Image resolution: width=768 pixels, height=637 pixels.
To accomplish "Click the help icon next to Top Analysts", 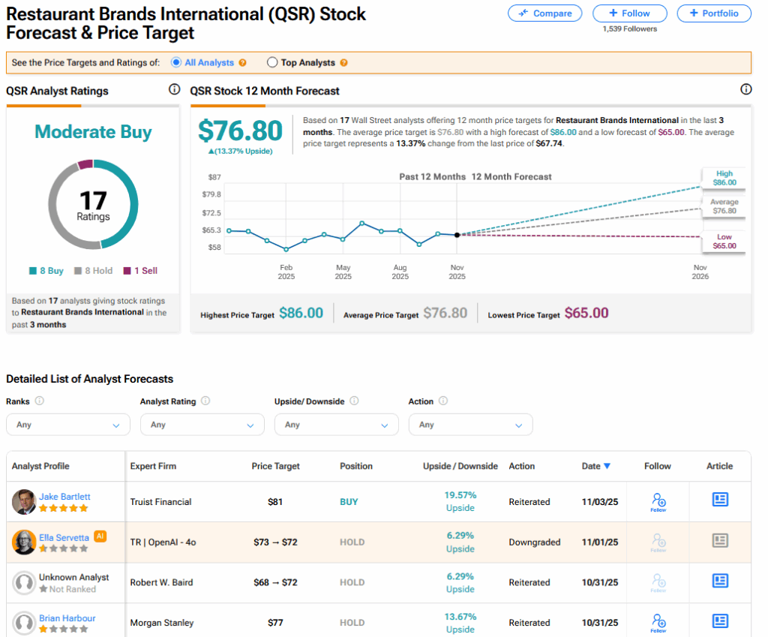I will point(344,63).
